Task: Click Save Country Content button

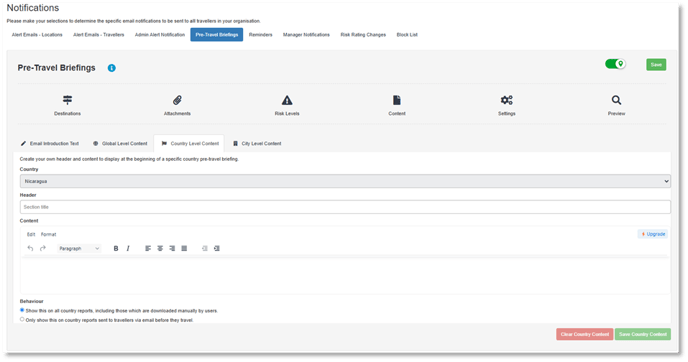Action: point(643,334)
